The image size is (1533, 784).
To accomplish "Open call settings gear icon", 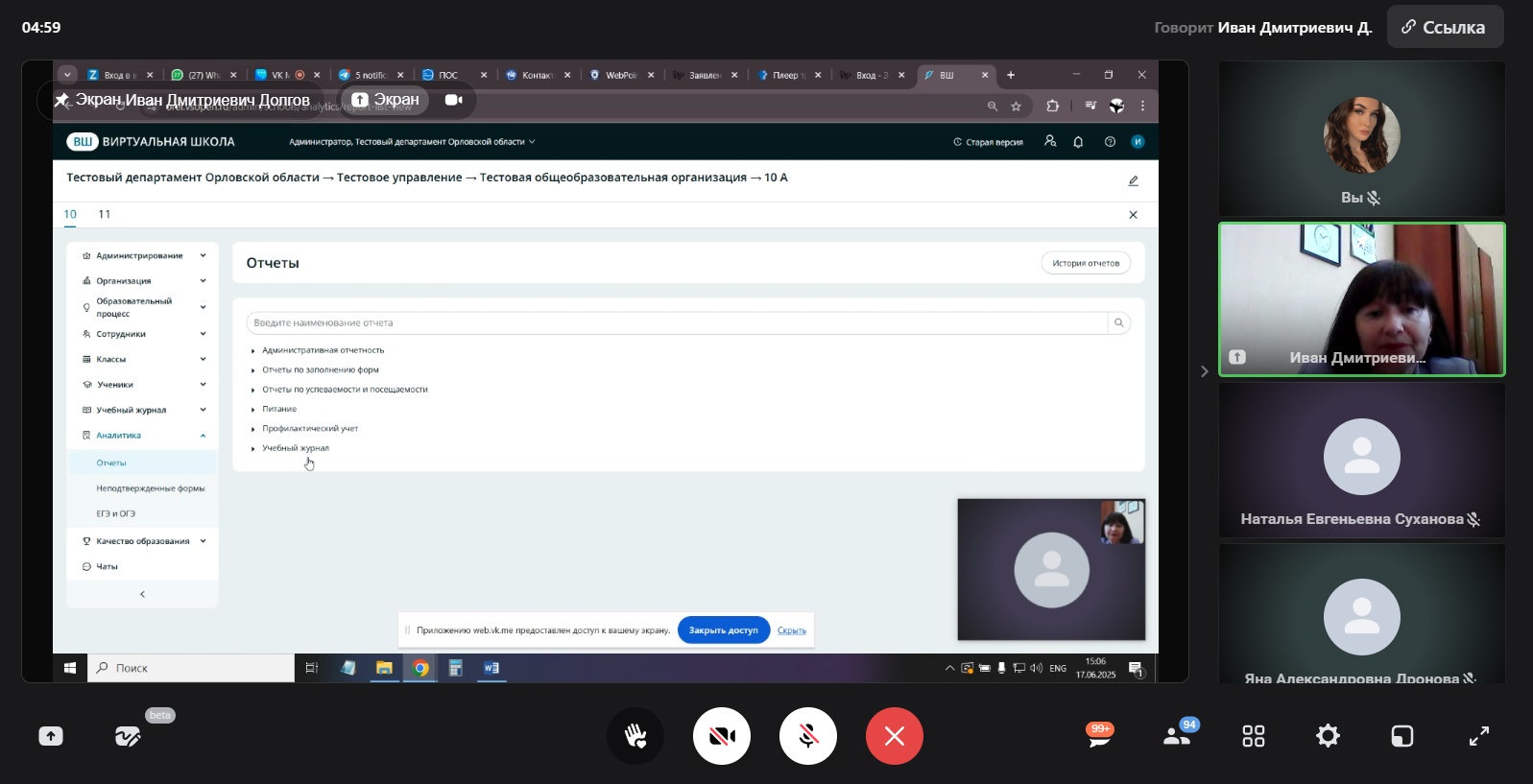I will pos(1328,736).
